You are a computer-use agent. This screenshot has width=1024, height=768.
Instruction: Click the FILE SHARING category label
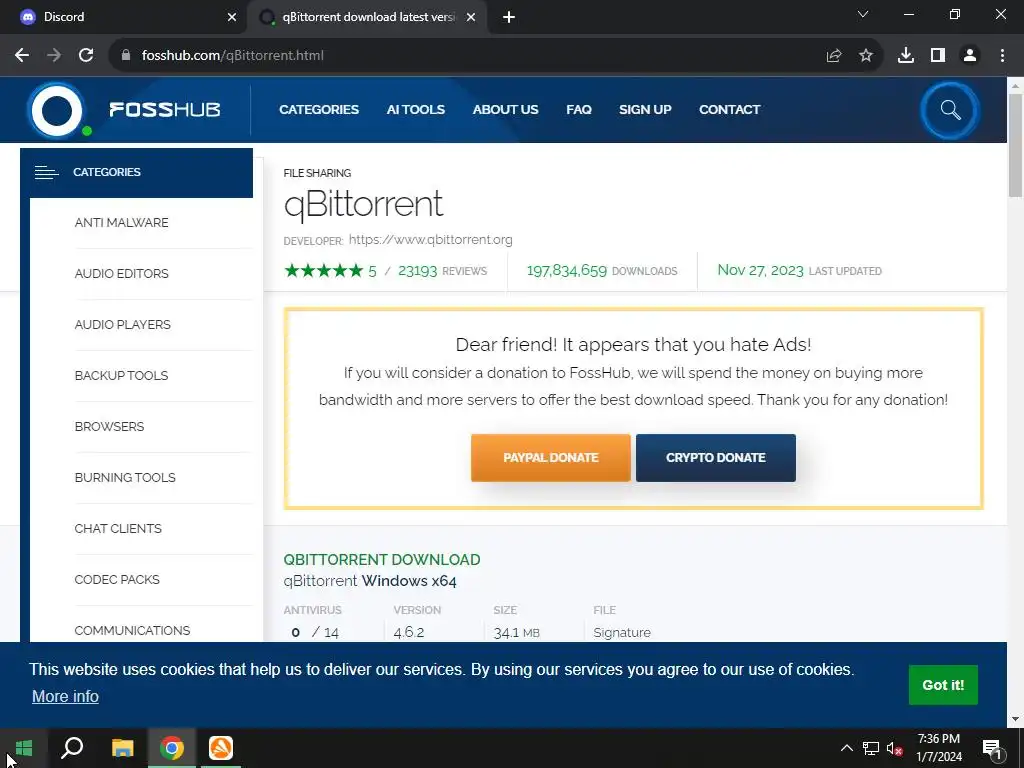click(317, 173)
